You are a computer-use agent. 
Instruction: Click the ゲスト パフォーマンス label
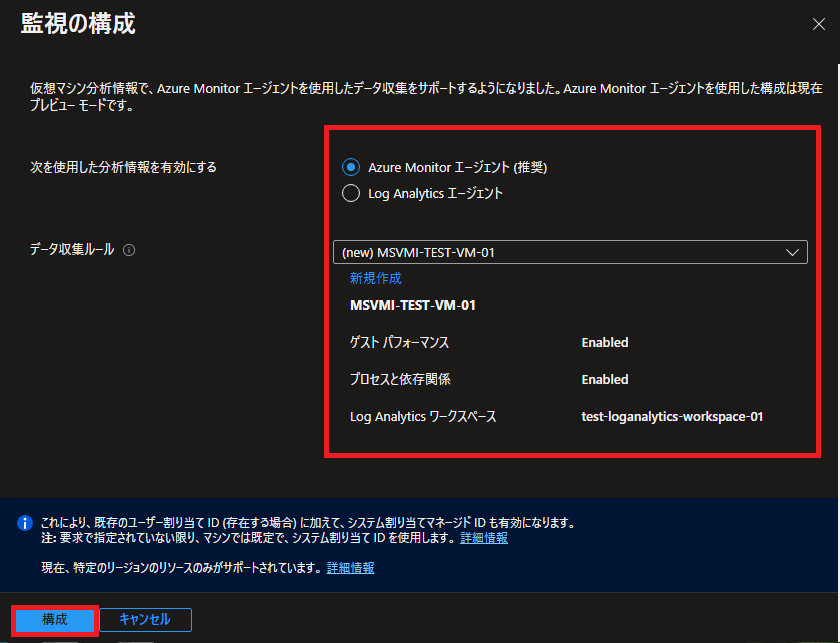click(399, 342)
